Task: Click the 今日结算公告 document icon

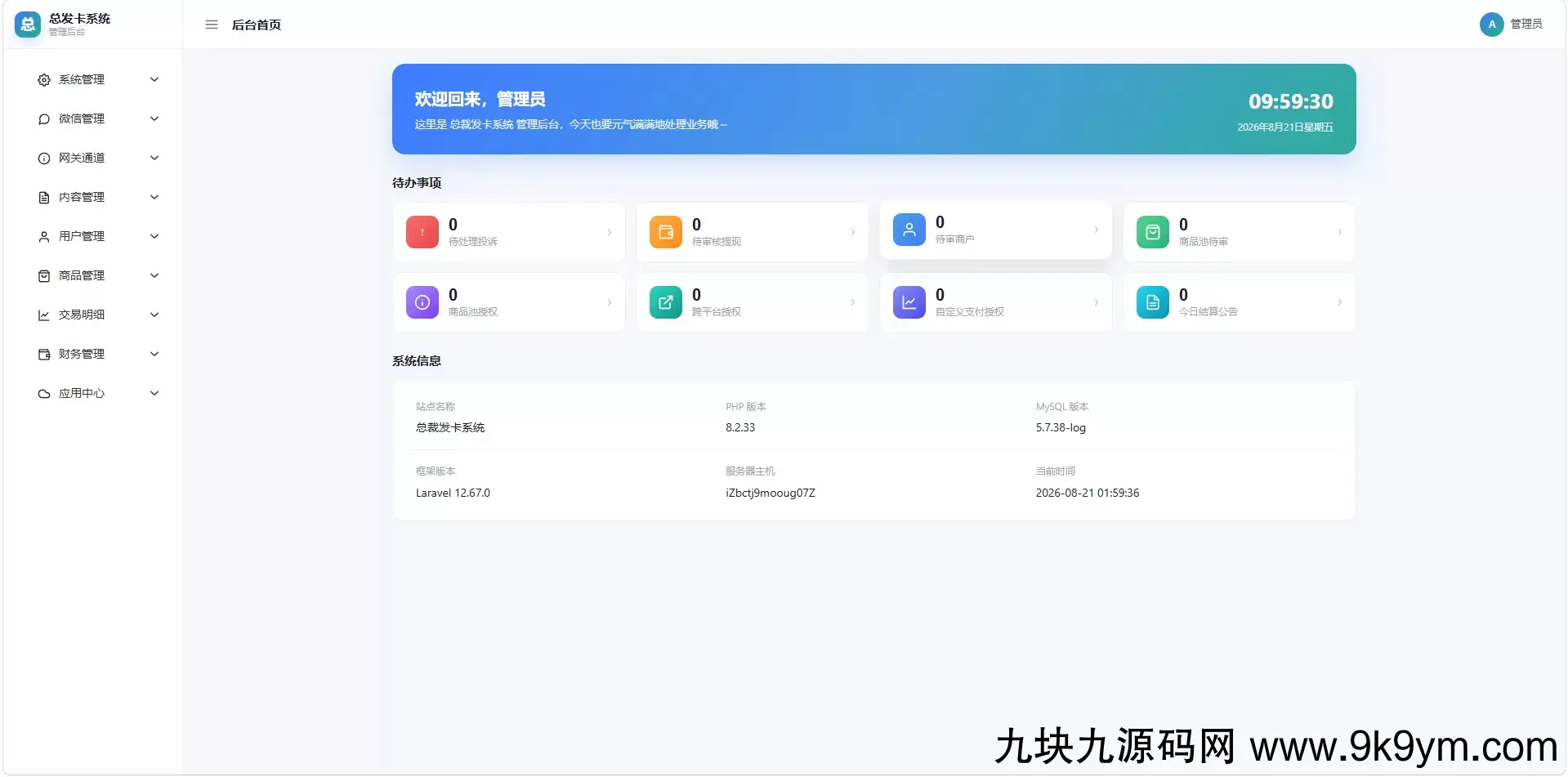Action: coord(1153,302)
